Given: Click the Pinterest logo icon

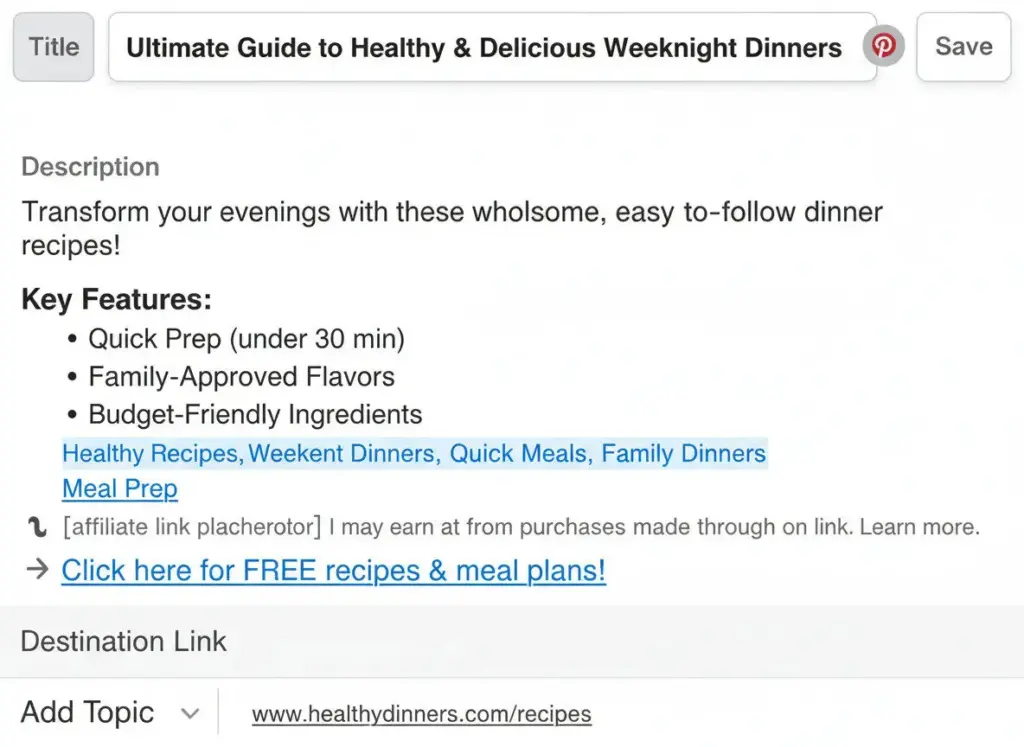Looking at the screenshot, I should point(884,46).
